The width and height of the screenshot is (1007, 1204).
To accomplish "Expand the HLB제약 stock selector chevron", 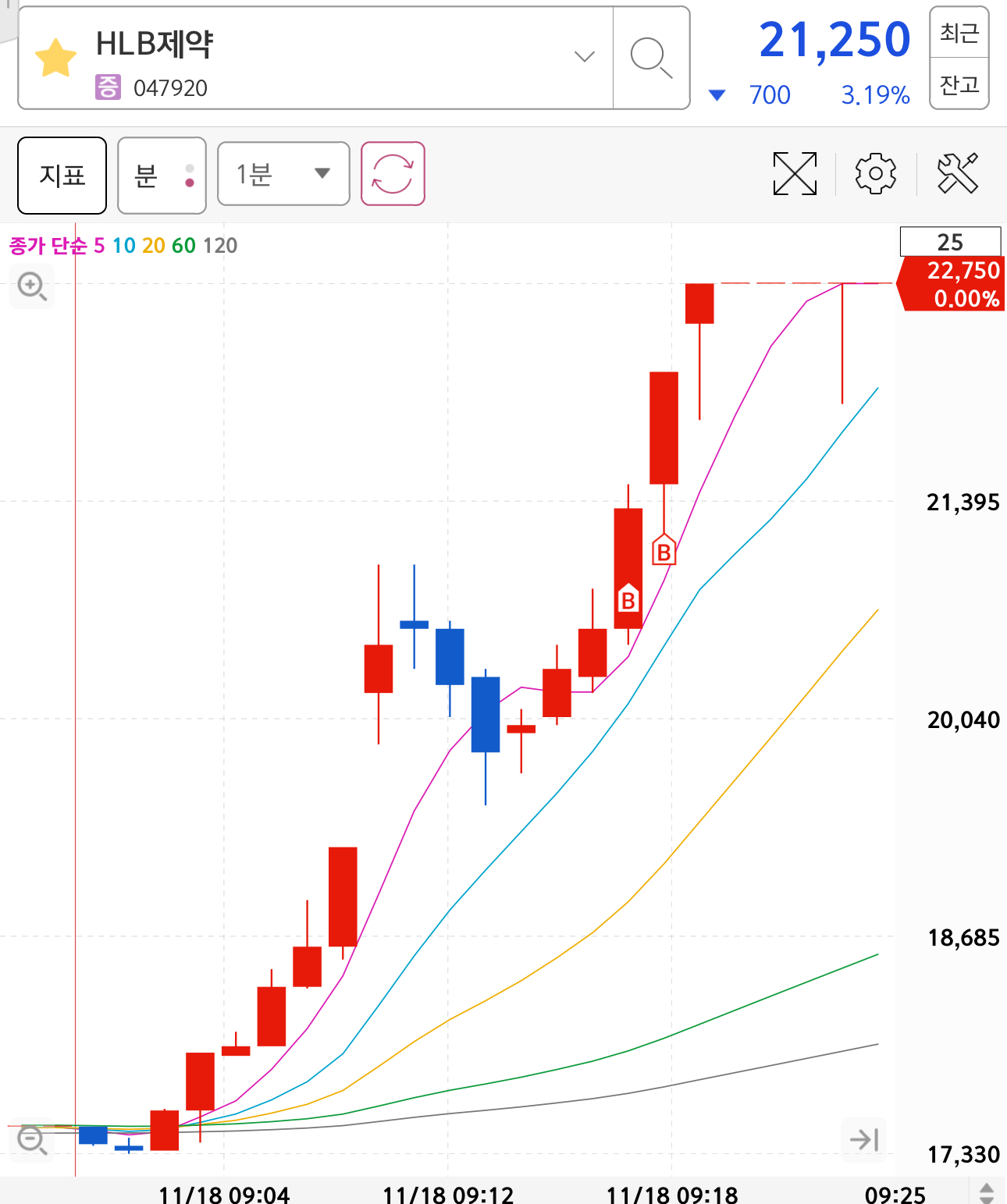I will tap(584, 56).
